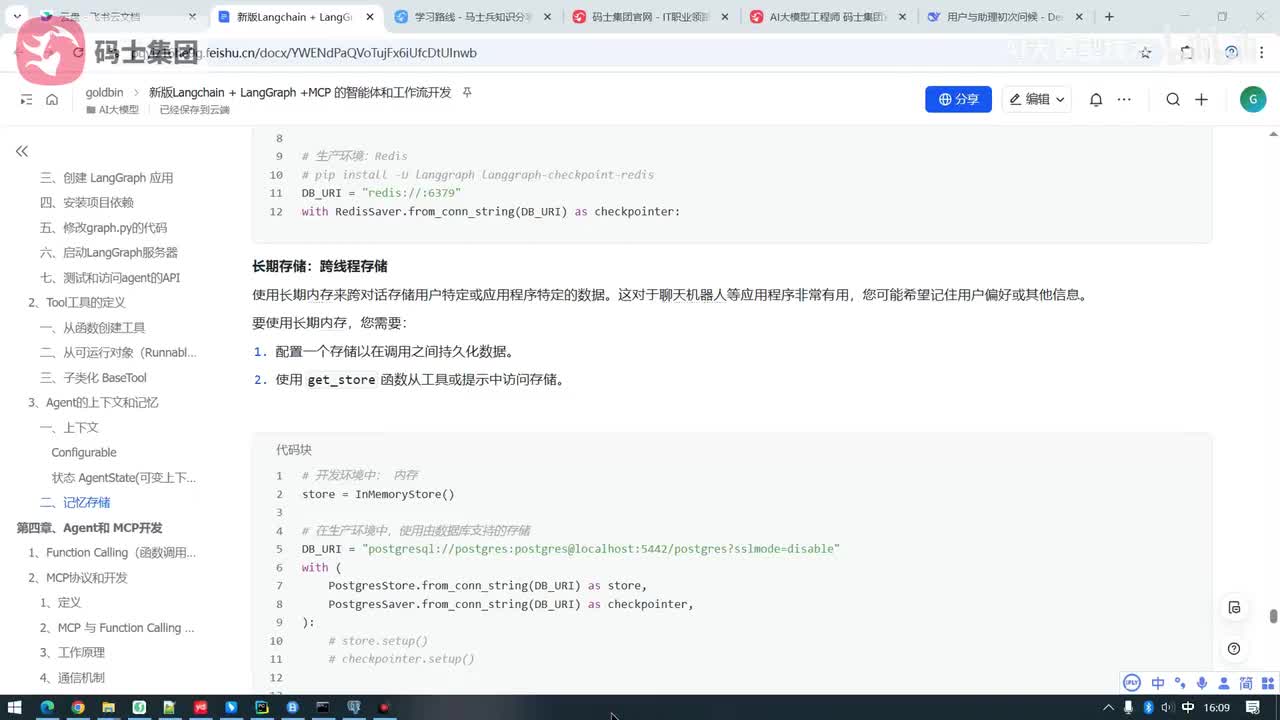The image size is (1280, 720).
Task: Go to 第四章、Agent和 MCP开发
Action: tap(89, 528)
